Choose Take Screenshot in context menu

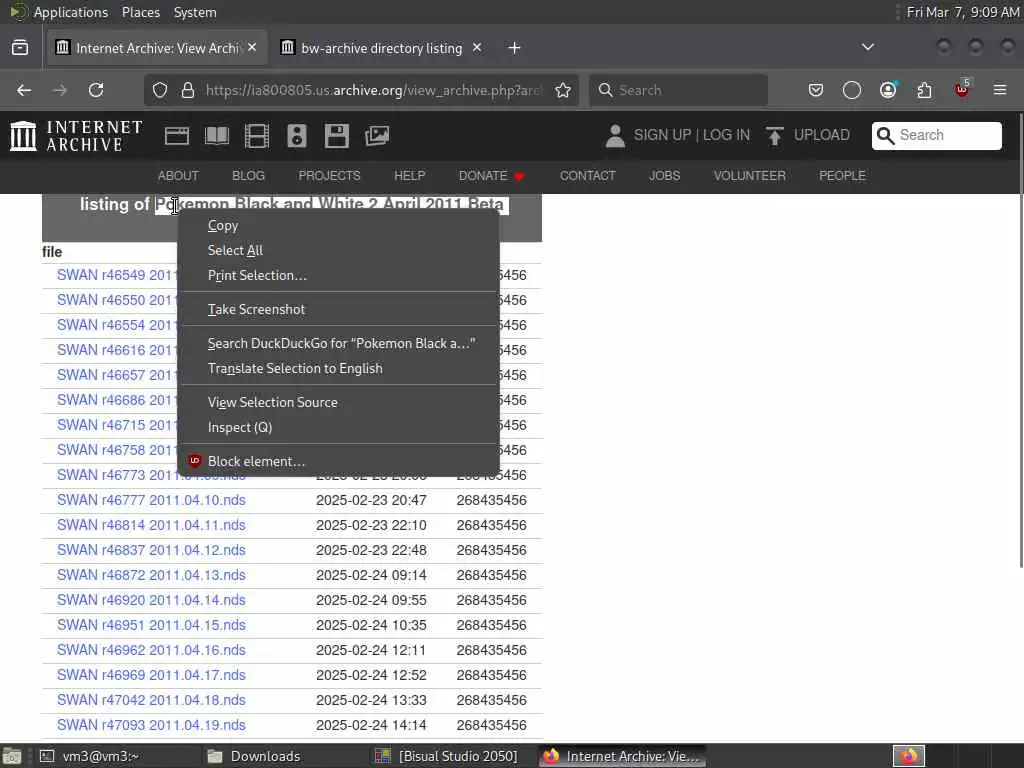[338, 309]
